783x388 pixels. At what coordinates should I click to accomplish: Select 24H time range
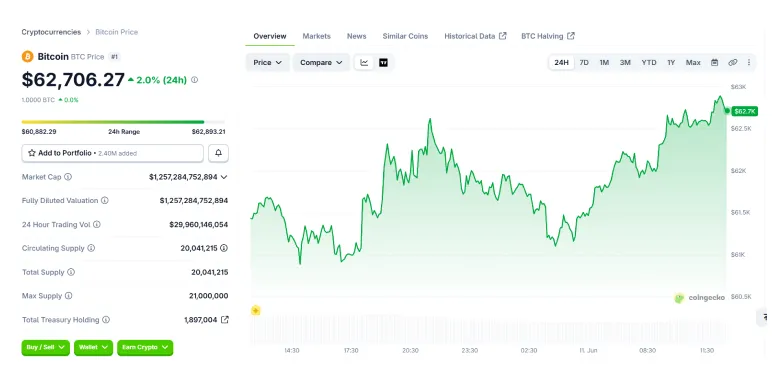(x=561, y=62)
